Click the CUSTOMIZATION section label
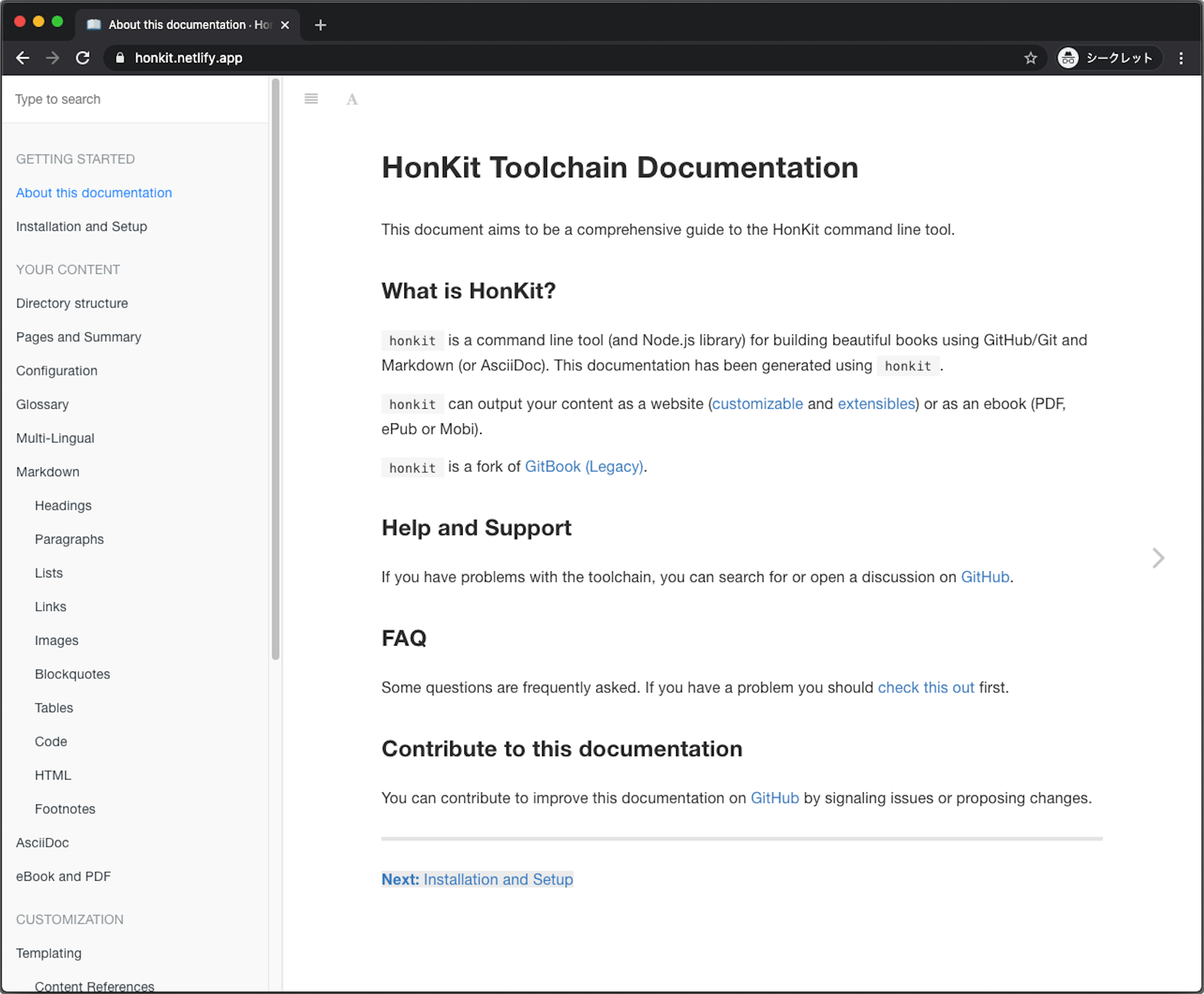1204x994 pixels. coord(70,920)
